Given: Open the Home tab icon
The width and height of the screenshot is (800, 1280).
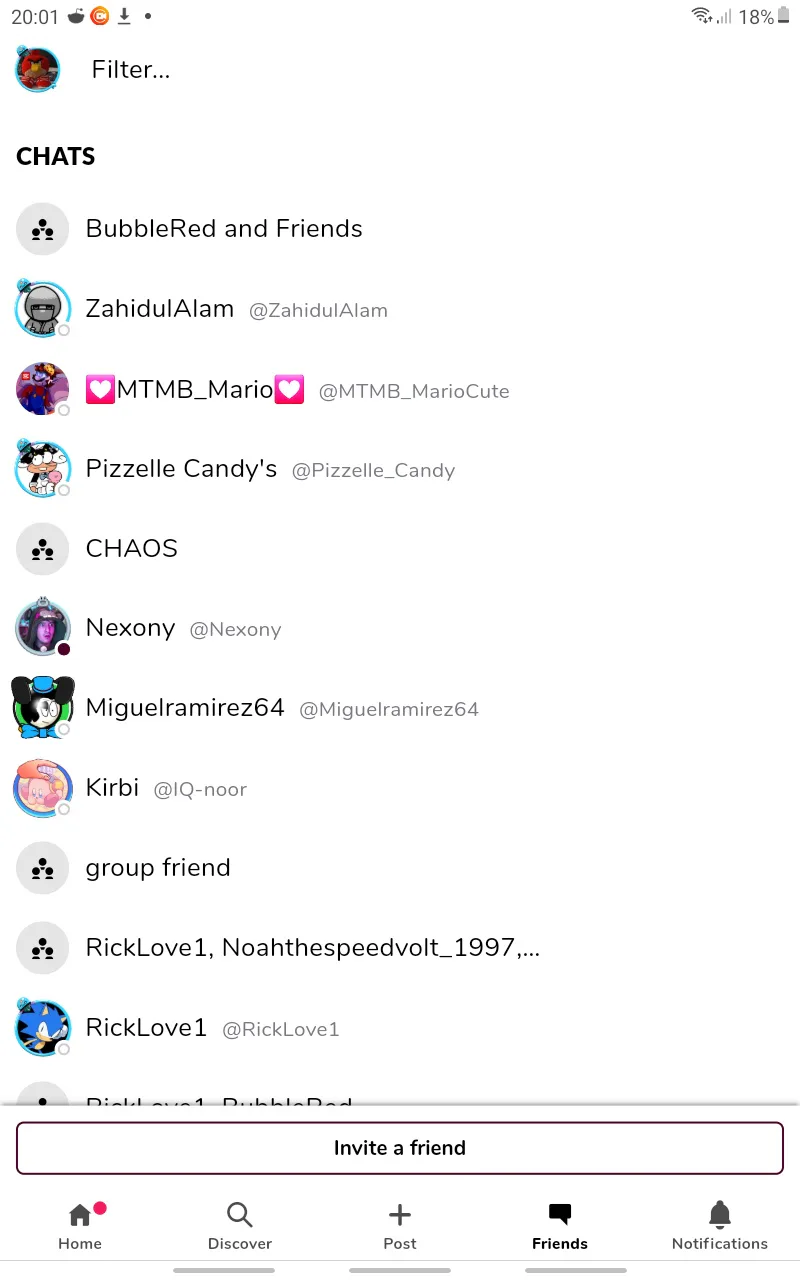Looking at the screenshot, I should click(80, 1216).
